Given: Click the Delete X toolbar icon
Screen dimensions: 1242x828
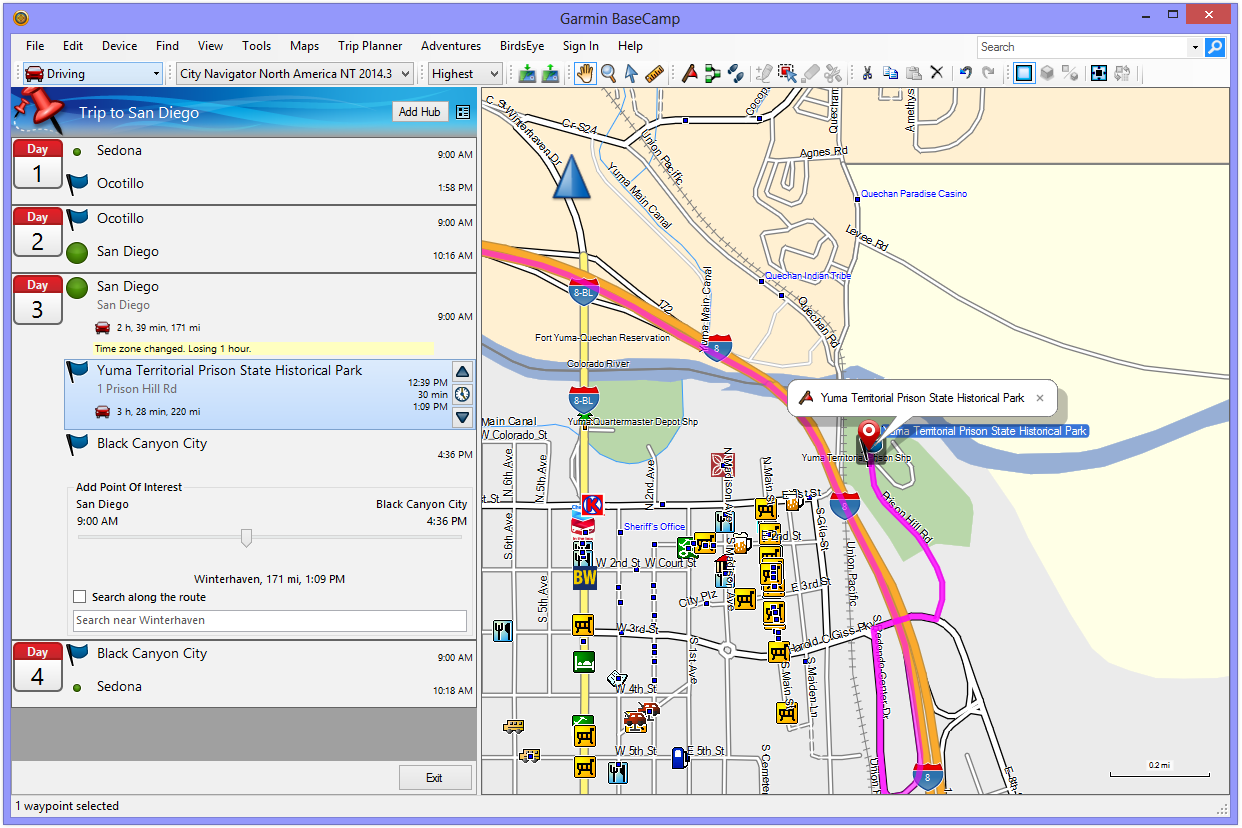Looking at the screenshot, I should pyautogui.click(x=937, y=73).
